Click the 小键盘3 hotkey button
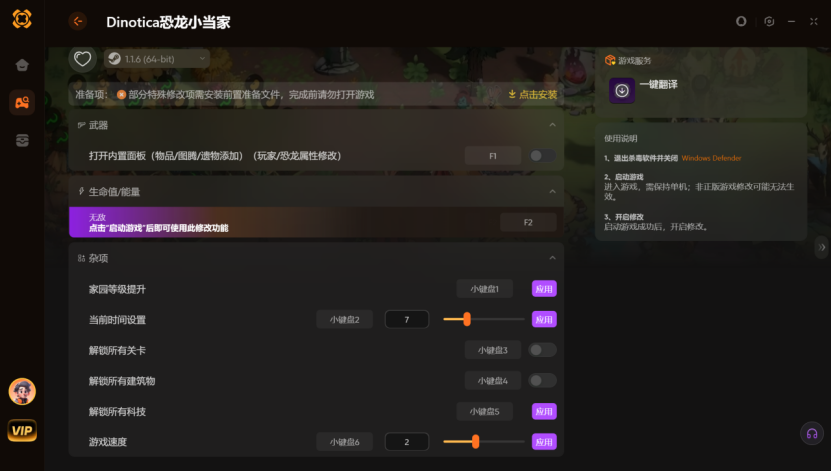831x471 pixels. tap(493, 350)
